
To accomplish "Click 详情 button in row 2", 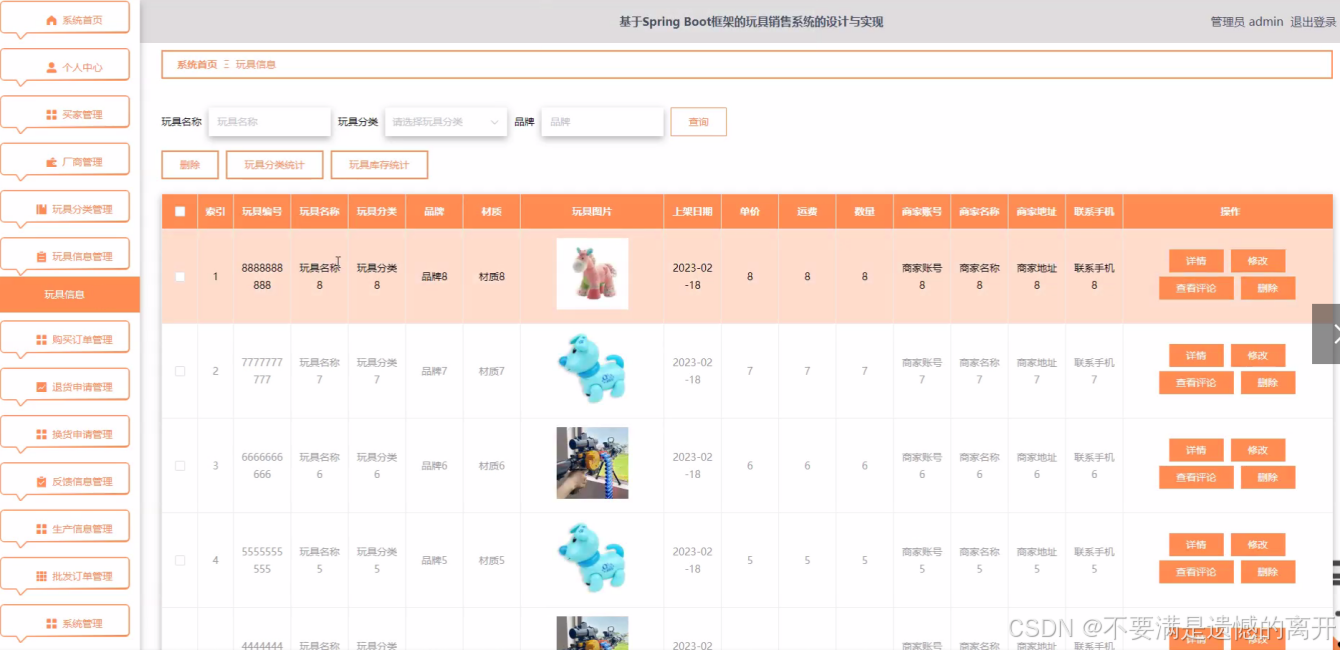I will tap(1196, 355).
